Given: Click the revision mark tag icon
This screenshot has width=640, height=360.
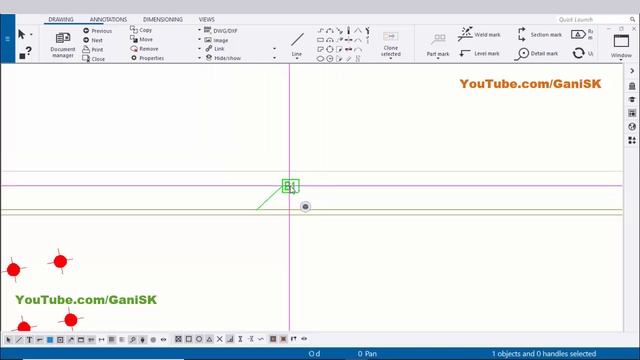Looking at the screenshot, I should point(578,35).
